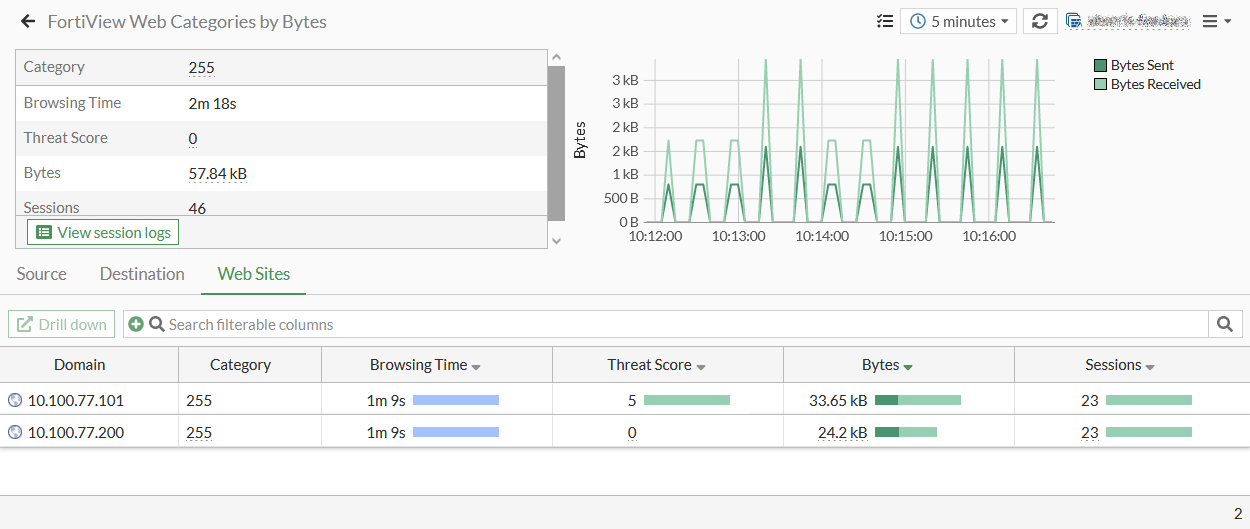Switch to the Destination tab
This screenshot has width=1250, height=529.
[142, 274]
